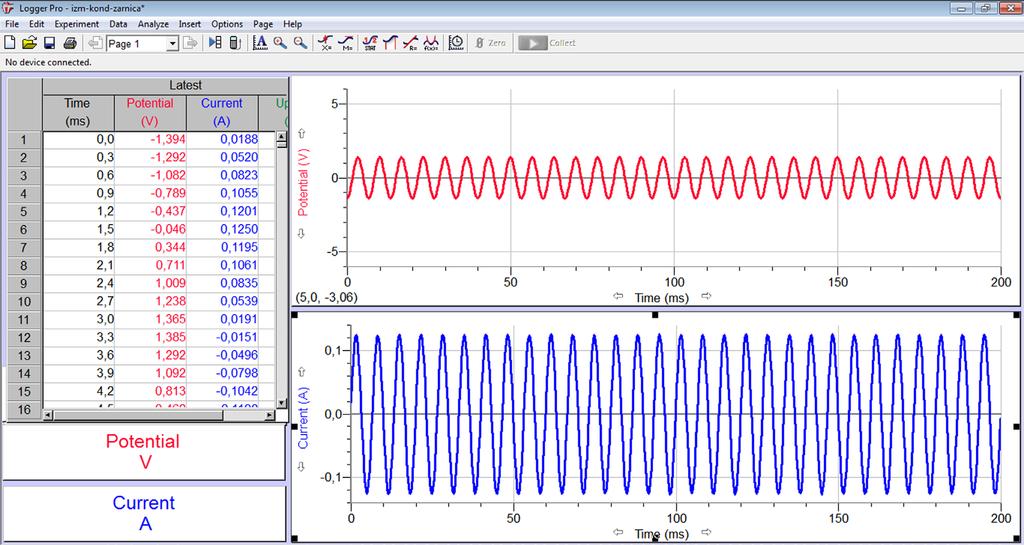Select table row number 1

coord(24,140)
